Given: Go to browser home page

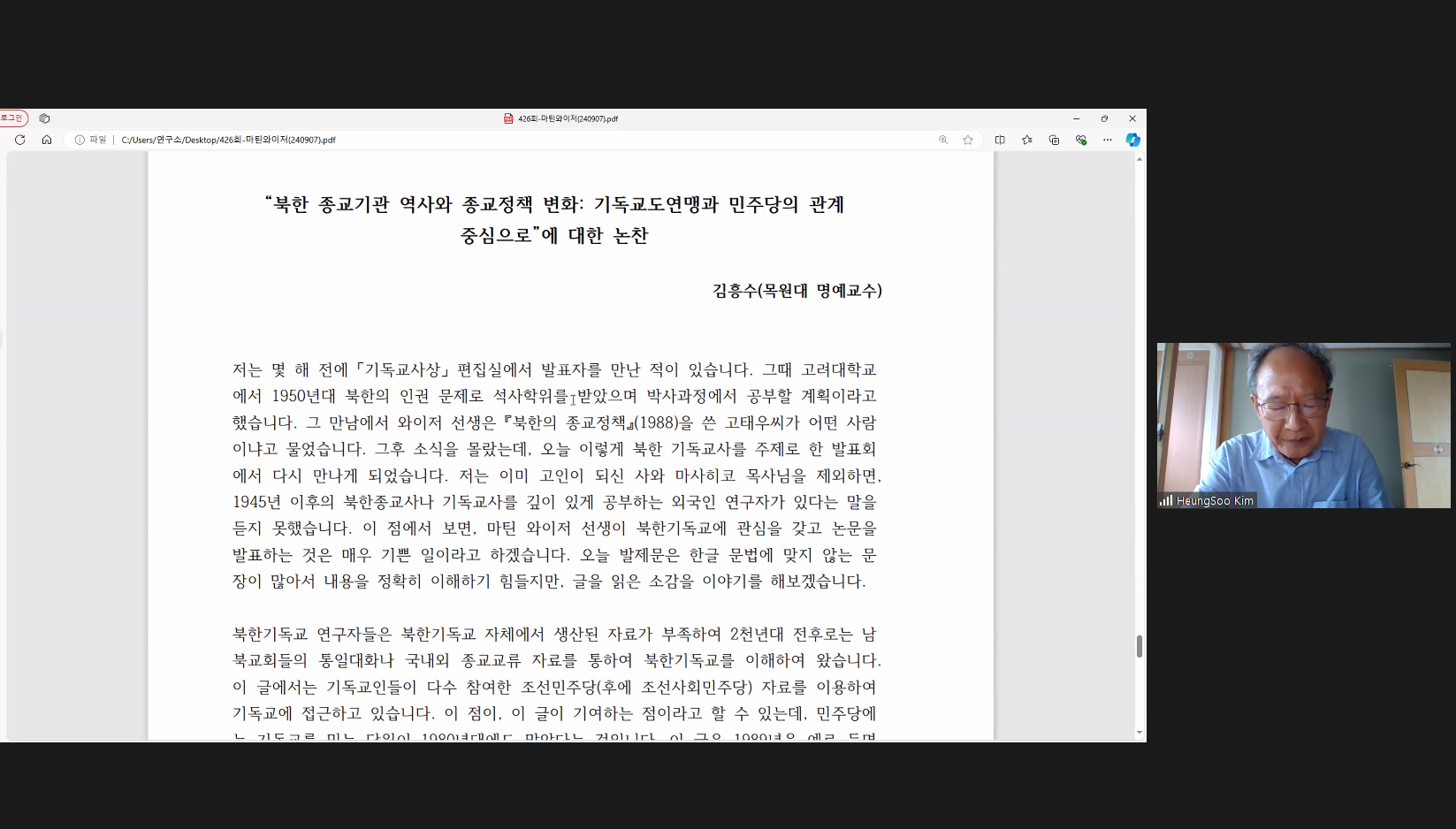Looking at the screenshot, I should 47,140.
